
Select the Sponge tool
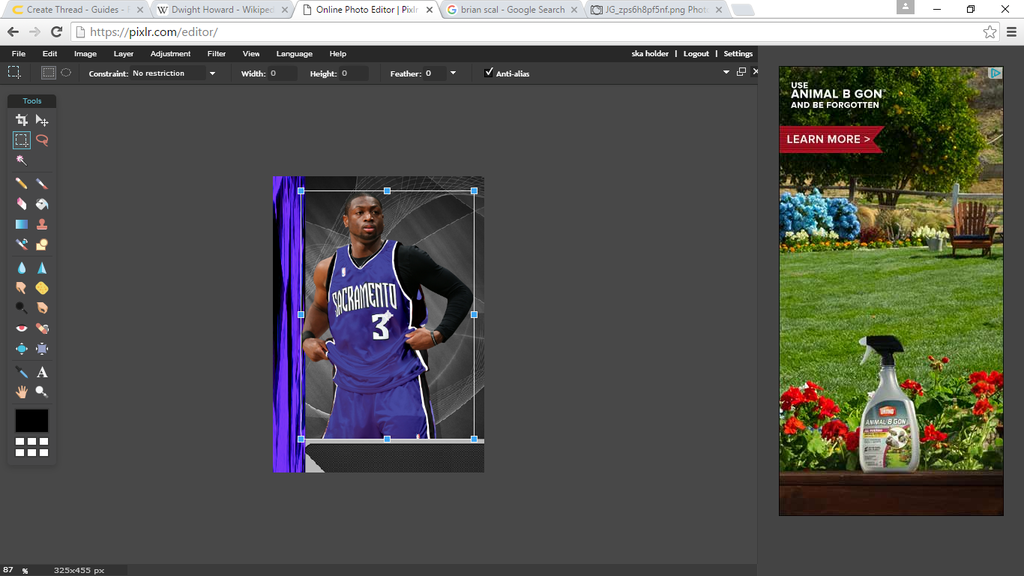(x=42, y=288)
